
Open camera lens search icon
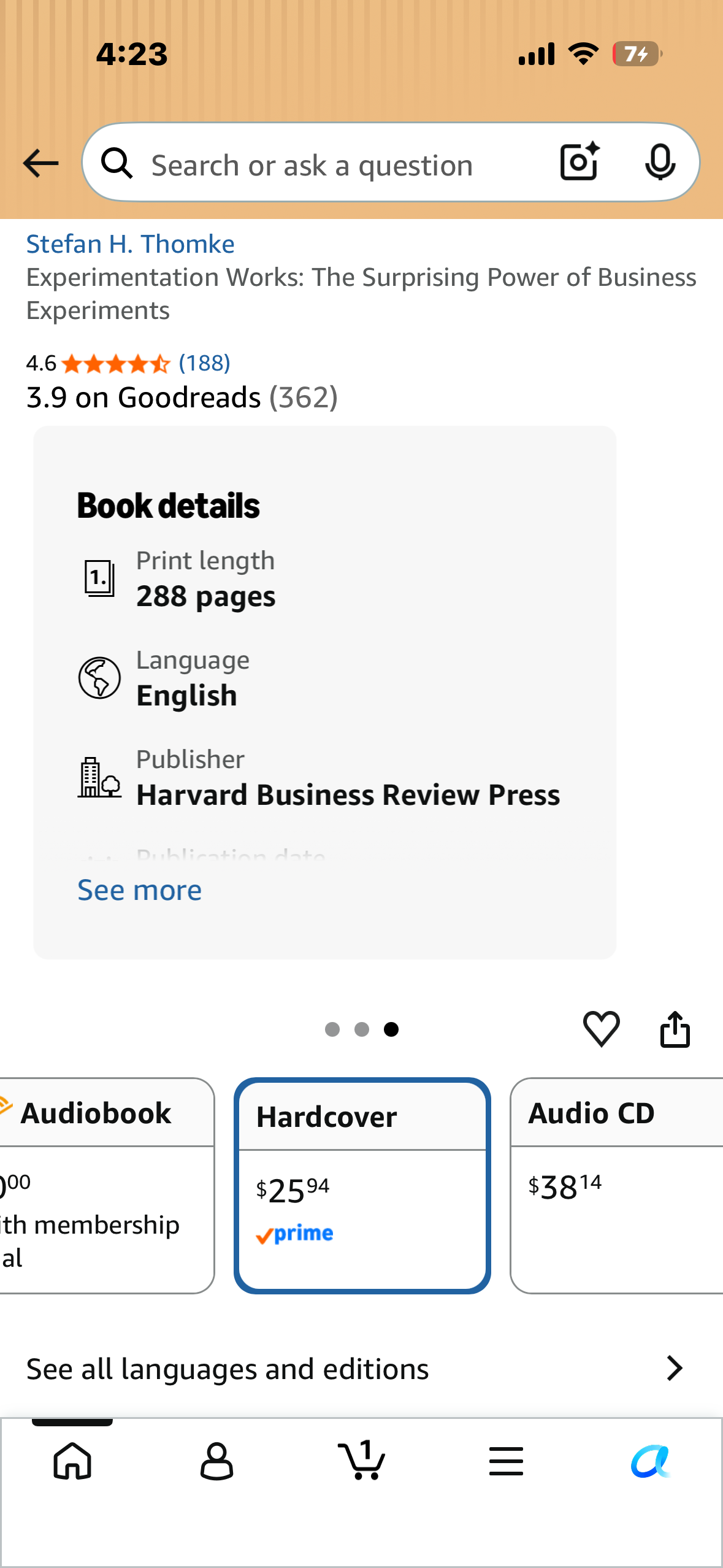[580, 162]
